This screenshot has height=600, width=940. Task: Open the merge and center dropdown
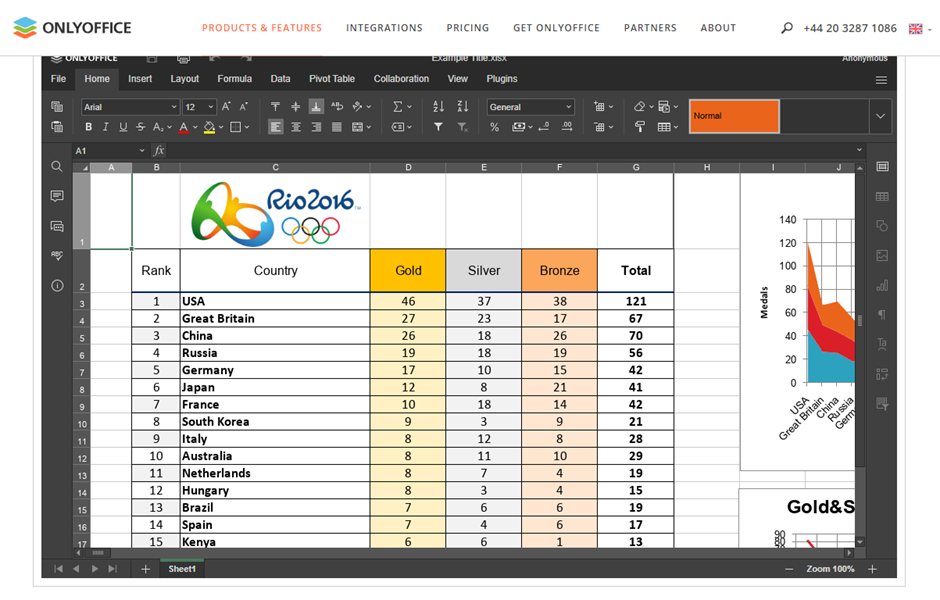(368, 127)
